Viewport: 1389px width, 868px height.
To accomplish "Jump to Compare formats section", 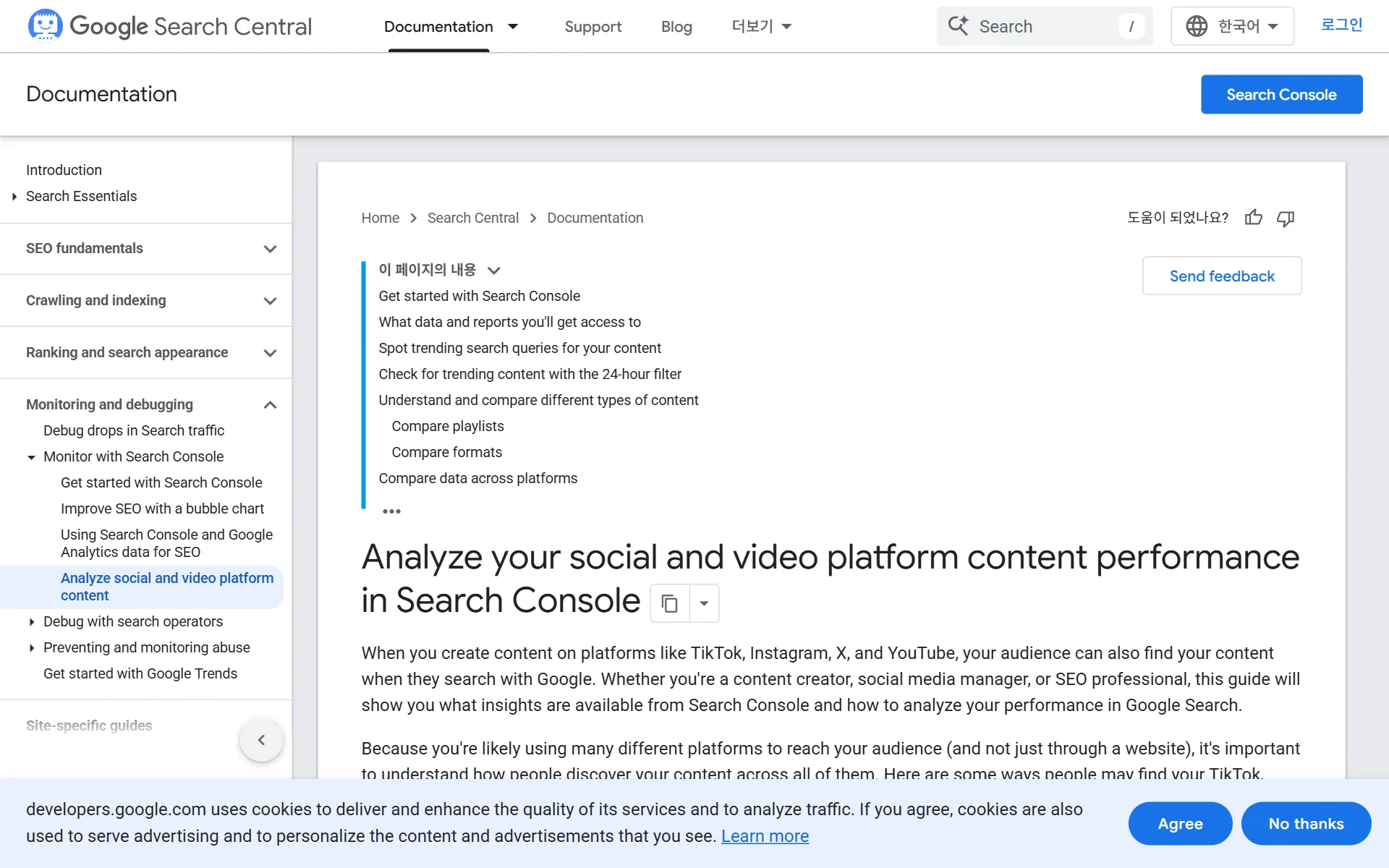I will (x=446, y=452).
